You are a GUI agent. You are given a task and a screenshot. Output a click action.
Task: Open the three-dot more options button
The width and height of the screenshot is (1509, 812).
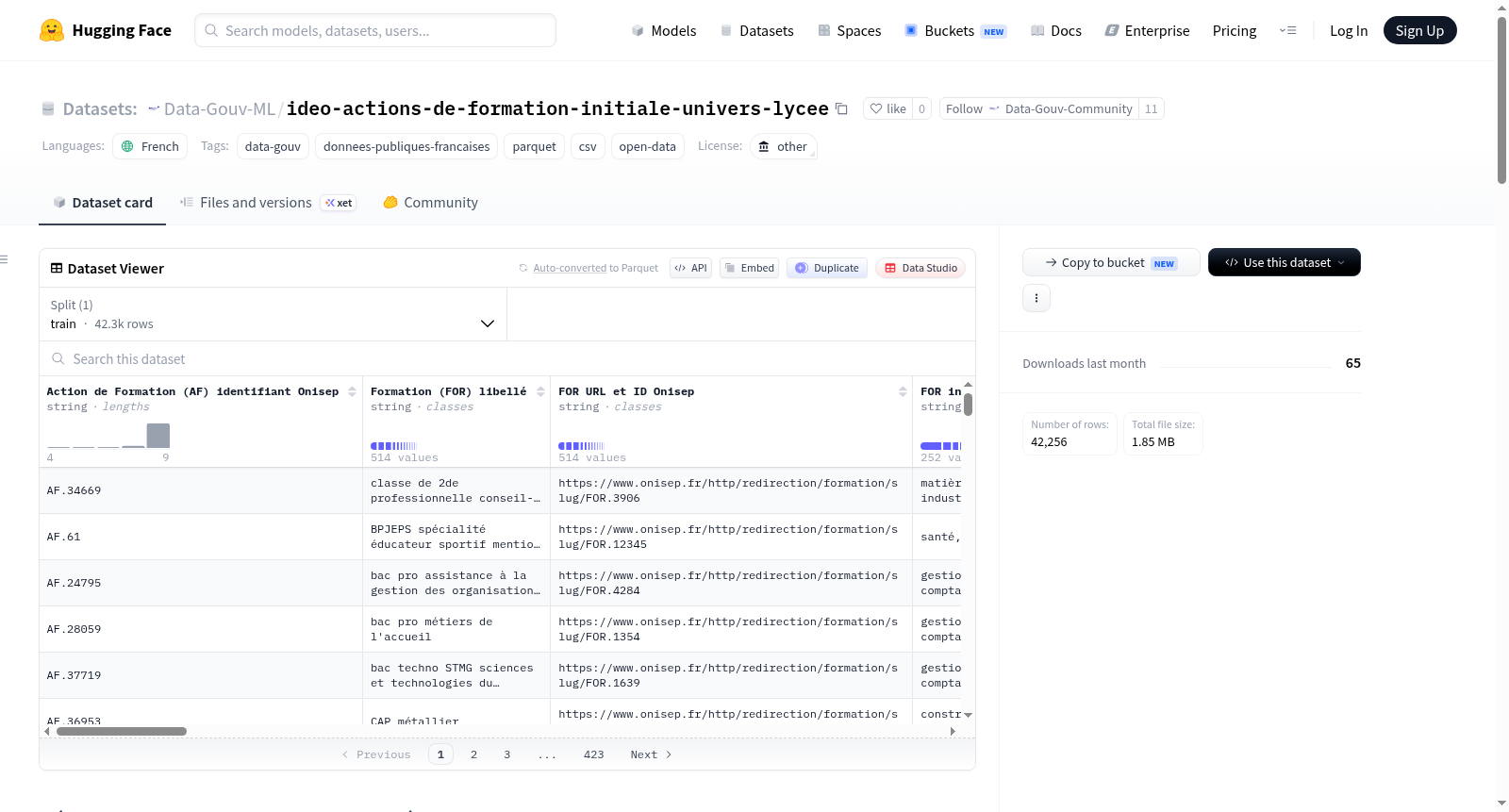coord(1036,298)
